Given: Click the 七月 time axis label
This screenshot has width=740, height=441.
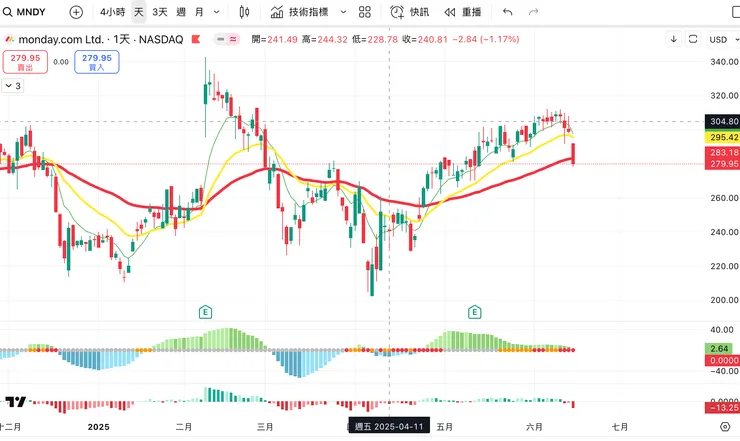Looking at the screenshot, I should coord(620,427).
